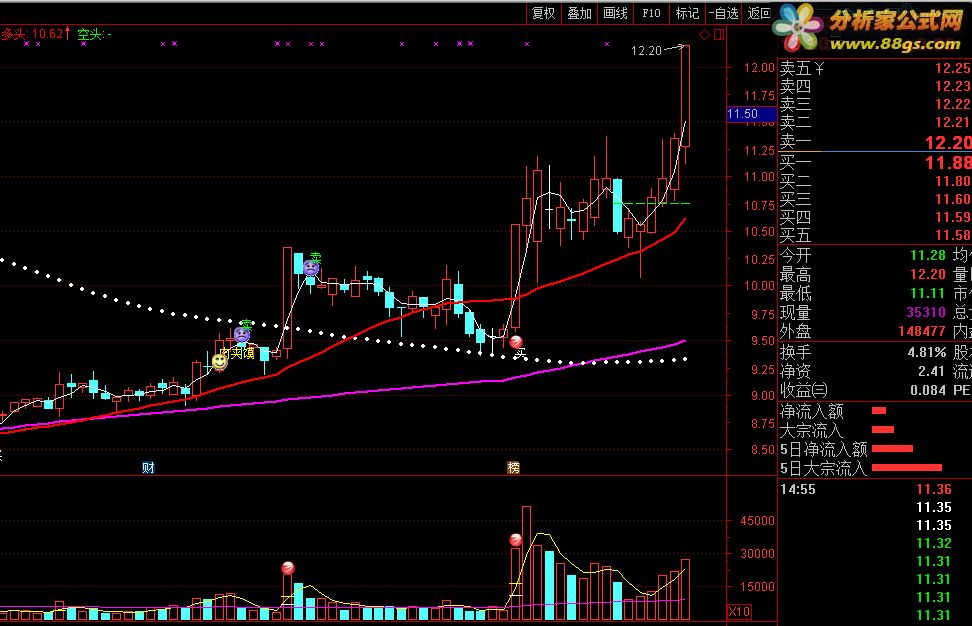Click the 12.20 high price annotation
The image size is (972, 626).
click(647, 51)
